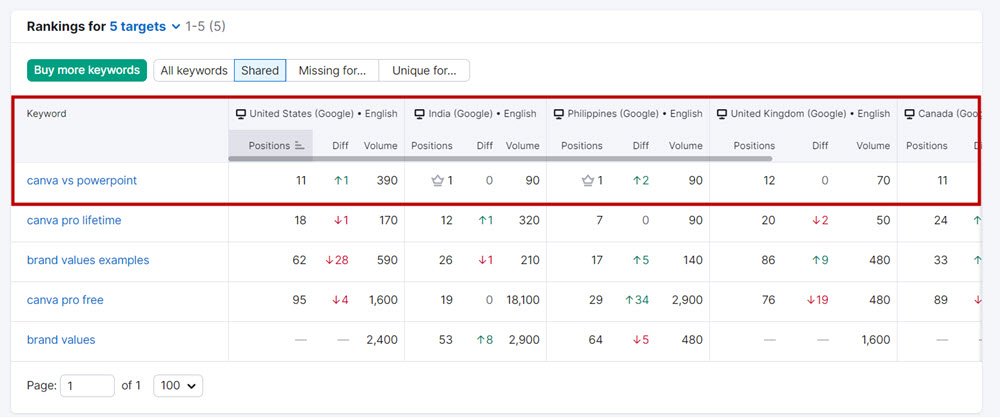Open the canva pro free keyword link
Viewport: 1000px width, 418px height.
pyautogui.click(x=65, y=300)
